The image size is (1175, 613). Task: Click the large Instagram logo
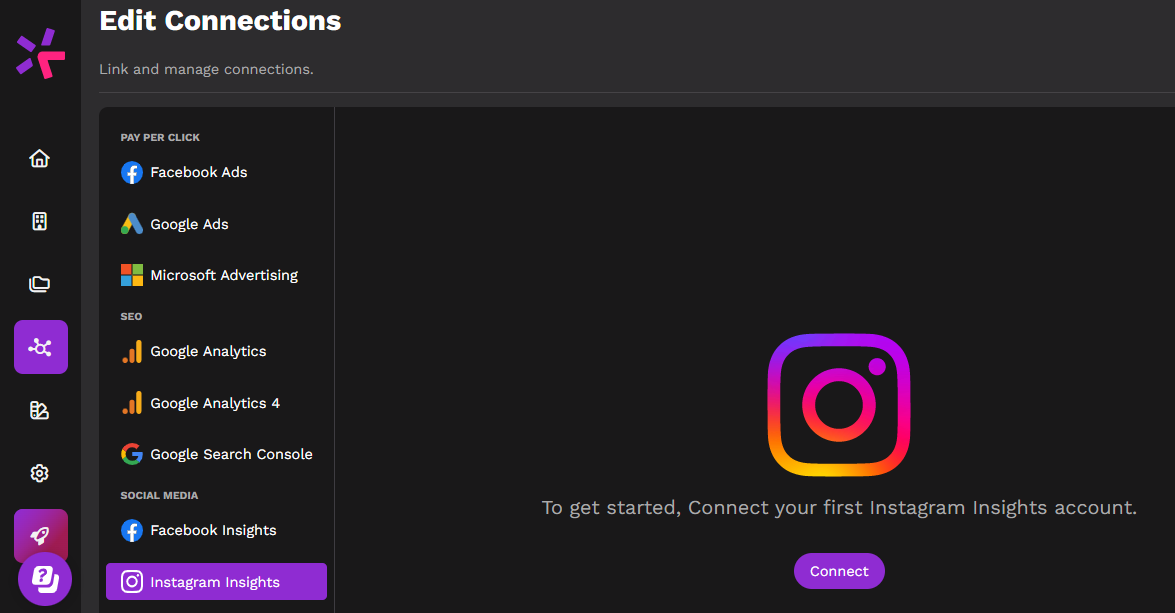tap(839, 405)
